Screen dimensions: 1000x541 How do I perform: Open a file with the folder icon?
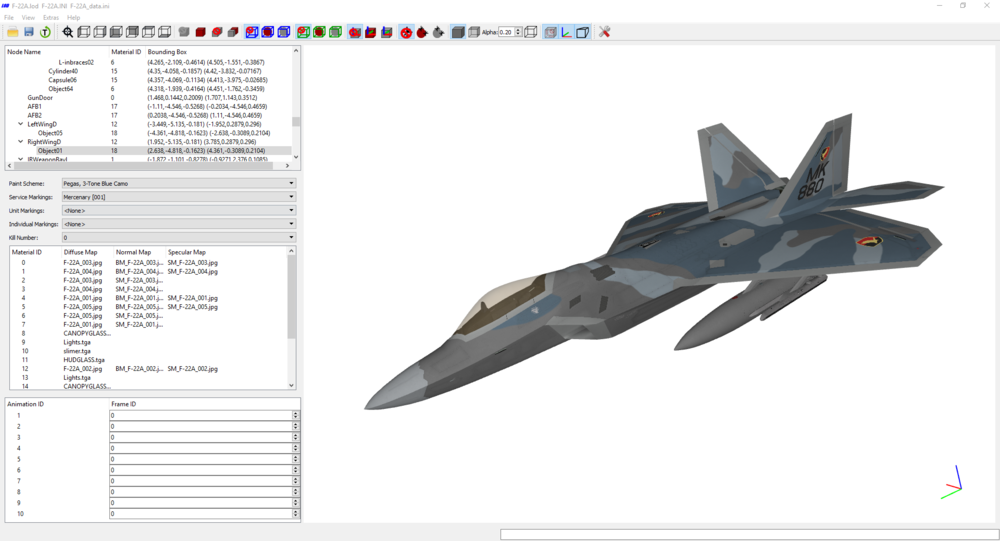point(12,32)
